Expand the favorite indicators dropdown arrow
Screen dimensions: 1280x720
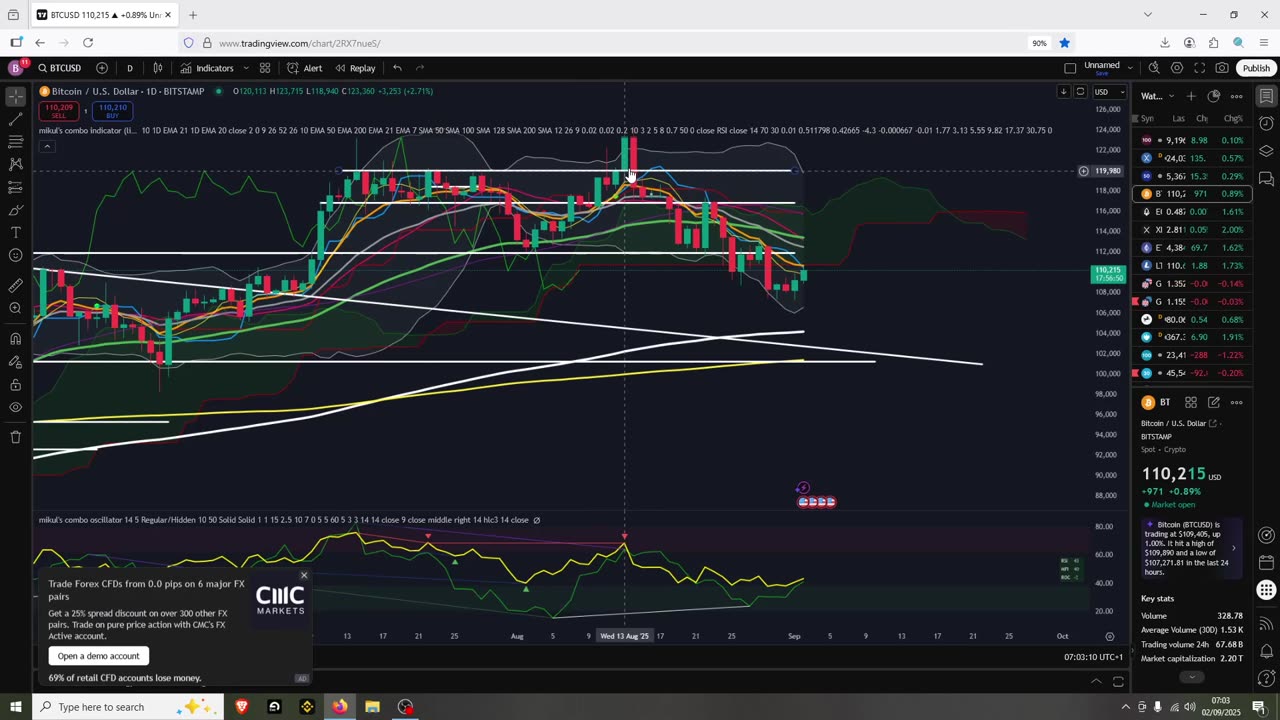click(x=246, y=68)
